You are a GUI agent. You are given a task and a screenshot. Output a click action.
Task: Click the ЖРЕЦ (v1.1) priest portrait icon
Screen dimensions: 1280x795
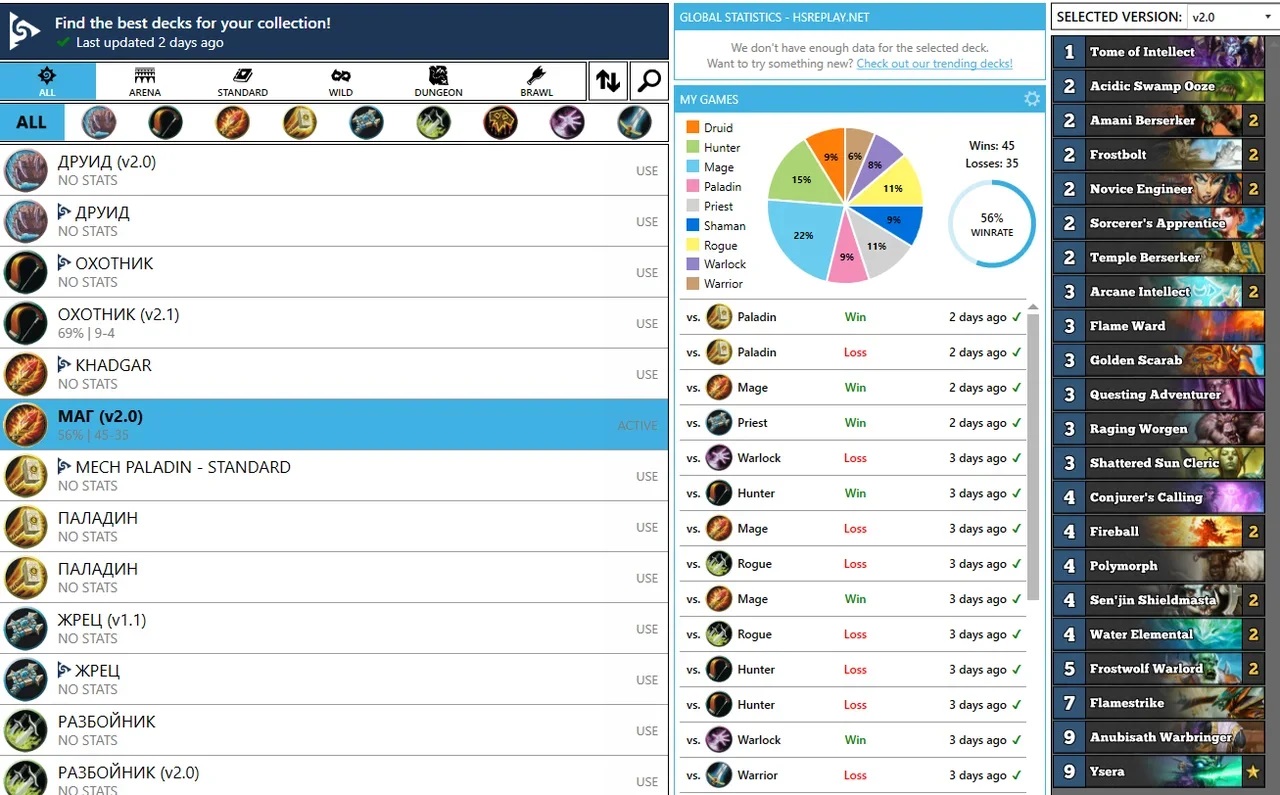click(25, 628)
